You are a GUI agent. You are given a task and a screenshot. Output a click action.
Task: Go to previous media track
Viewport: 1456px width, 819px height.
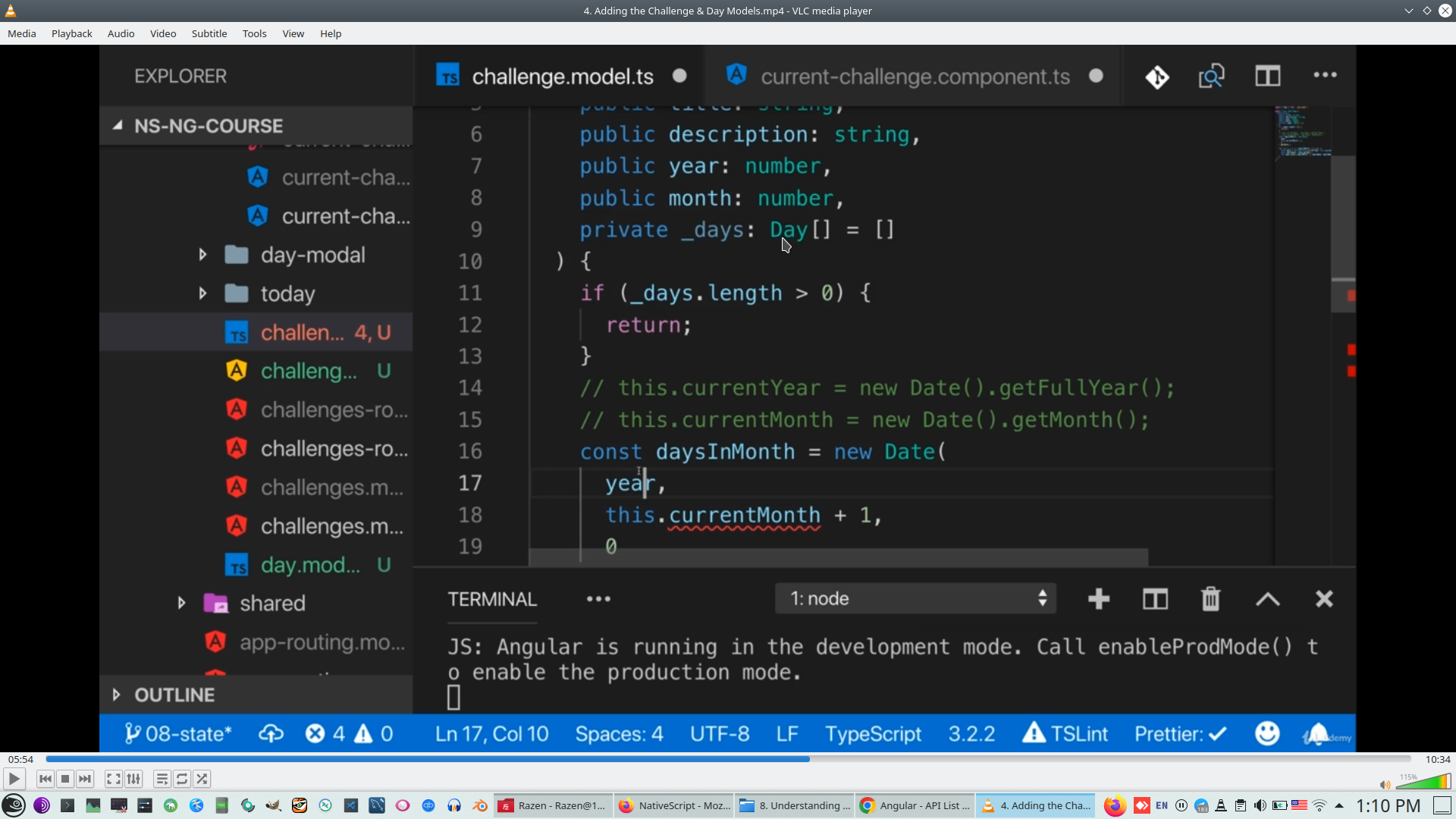point(45,779)
